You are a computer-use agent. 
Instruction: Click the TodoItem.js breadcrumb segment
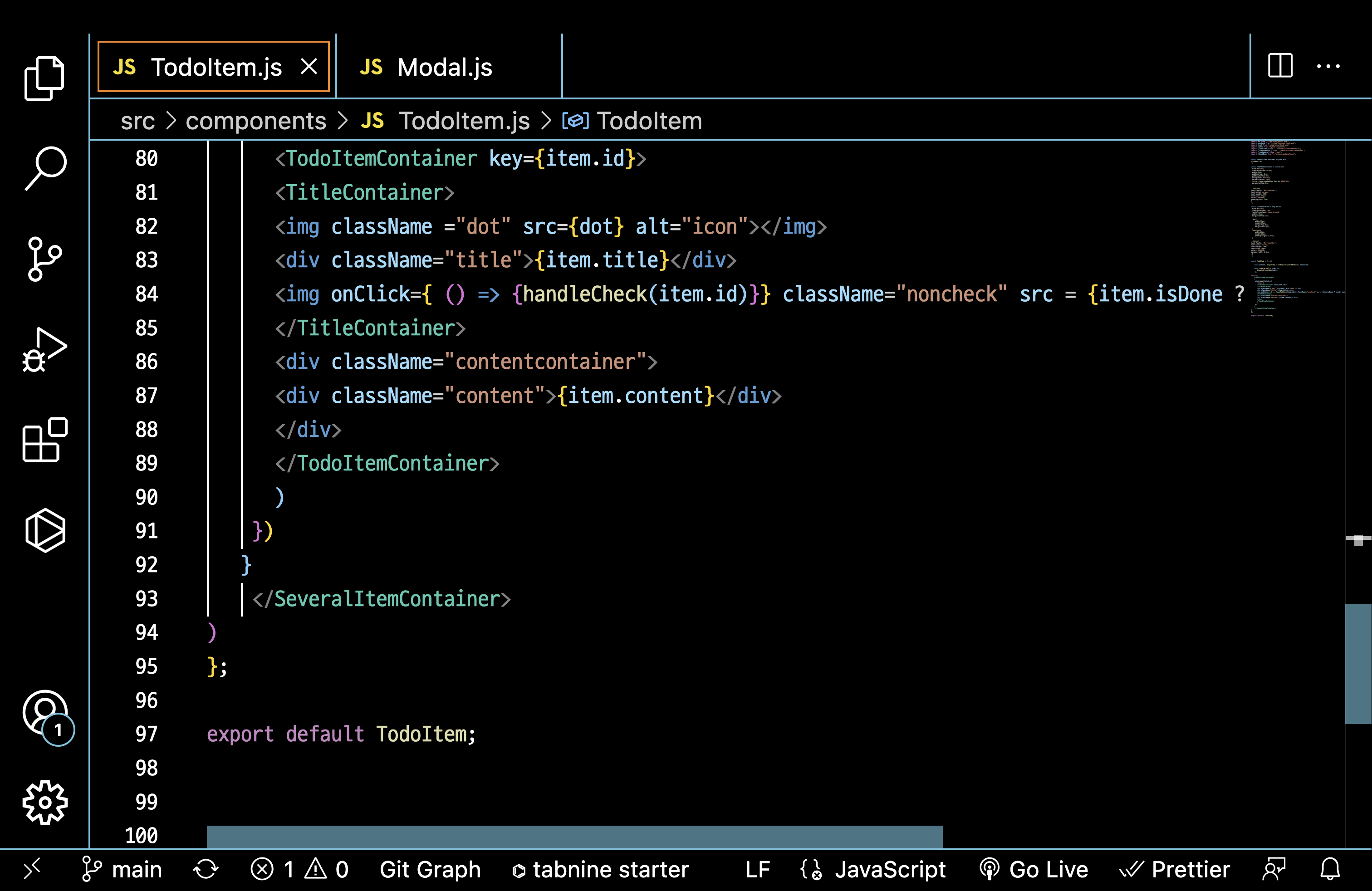(x=445, y=121)
